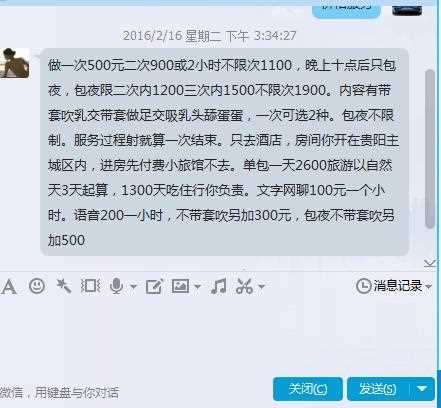Image resolution: width=441 pixels, height=408 pixels.
Task: Open the 消息记录 message history
Action: (389, 286)
